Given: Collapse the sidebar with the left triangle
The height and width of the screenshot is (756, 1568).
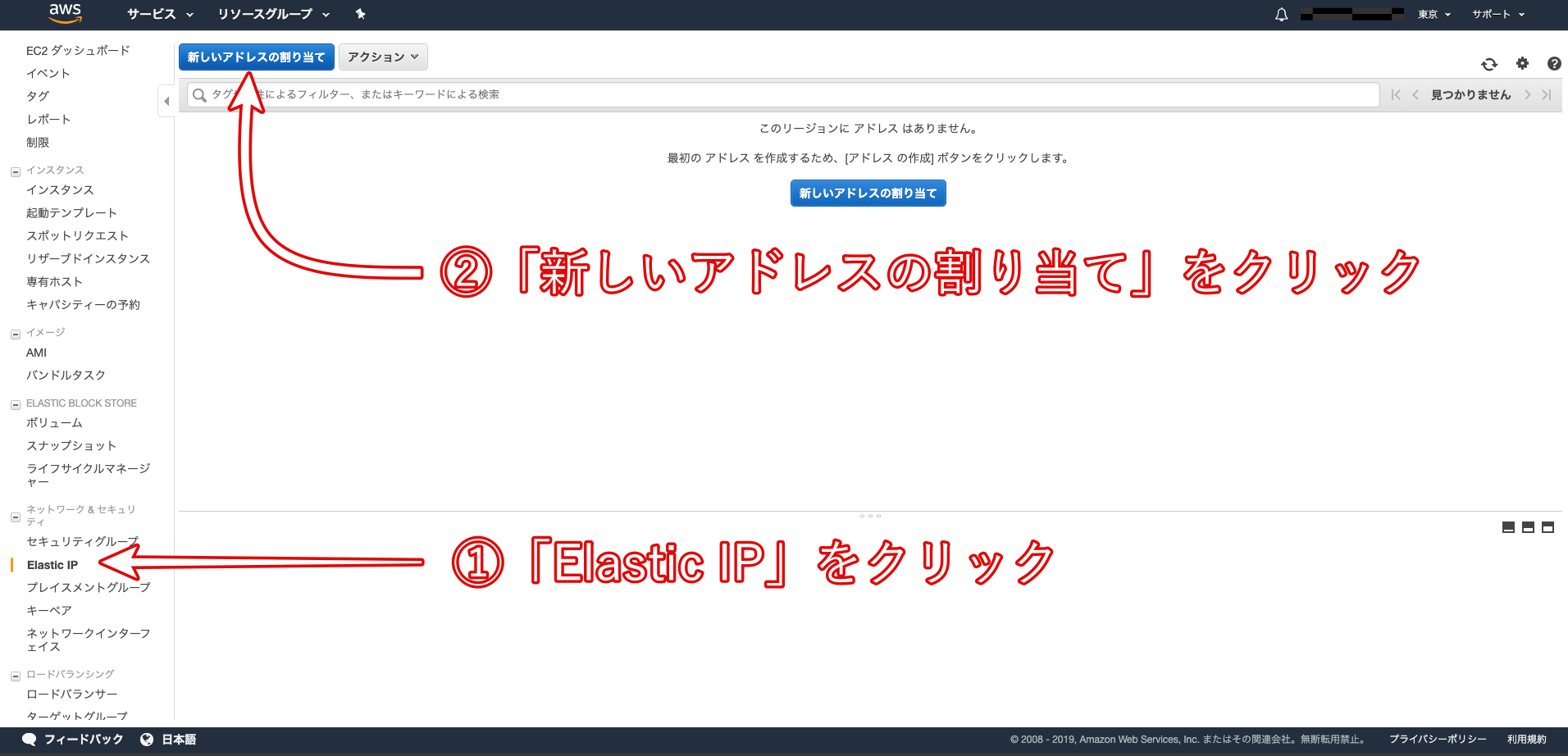Looking at the screenshot, I should pos(166,102).
